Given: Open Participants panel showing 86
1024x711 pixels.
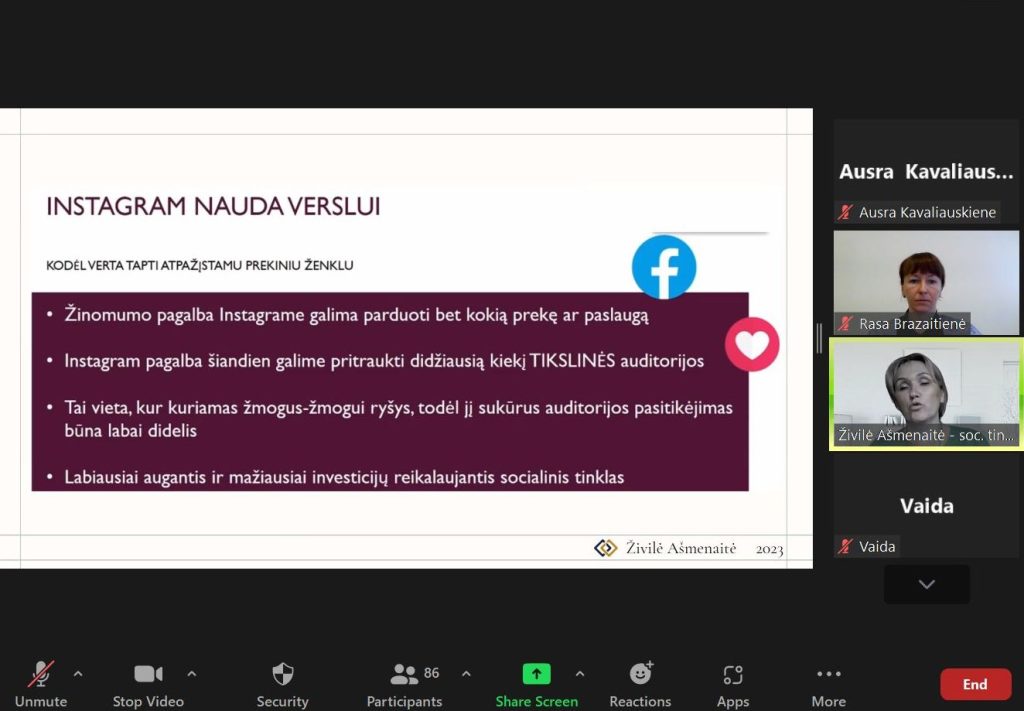Looking at the screenshot, I should point(405,684).
